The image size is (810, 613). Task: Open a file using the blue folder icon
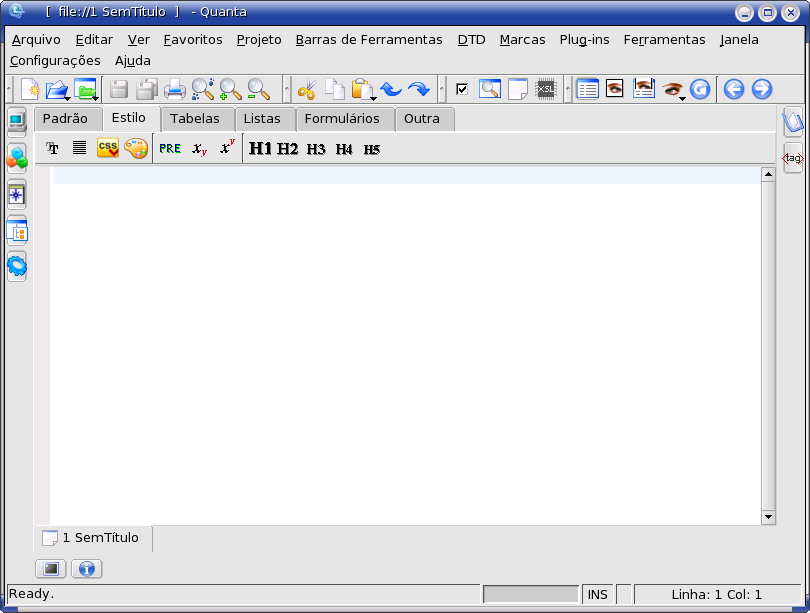57,89
